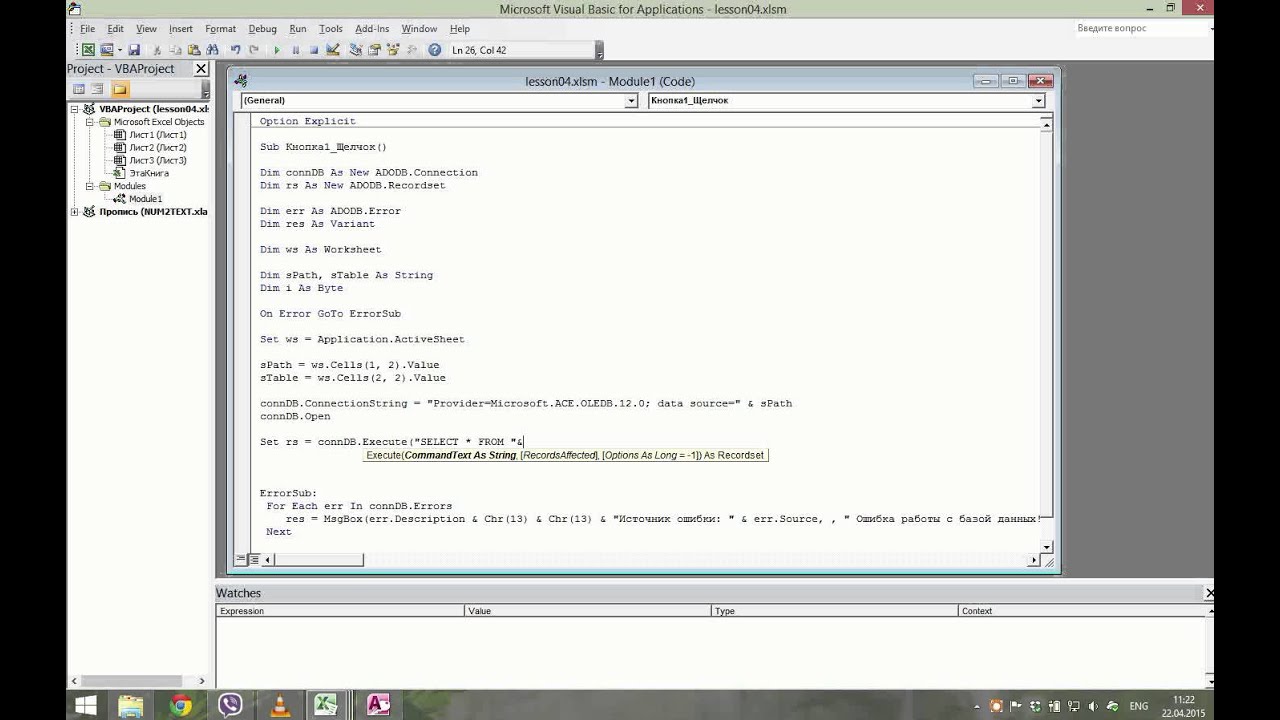The width and height of the screenshot is (1280, 720).
Task: Click the code window horizontal scrollbar thumb
Action: click(320, 560)
